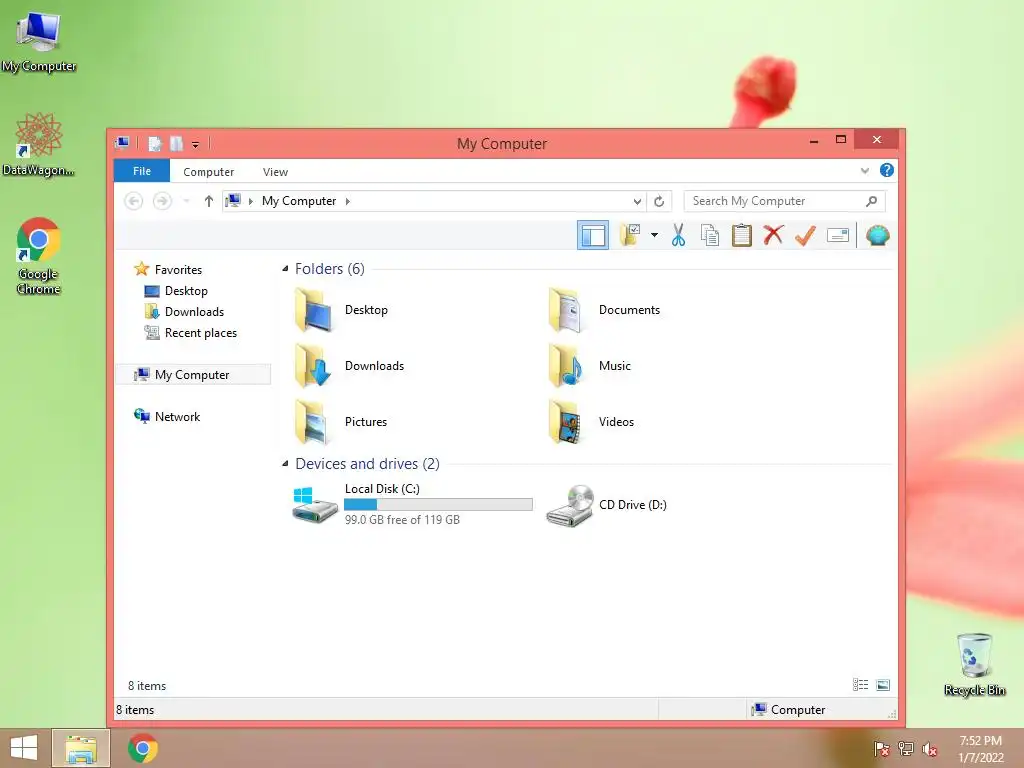Open the Computer ribbon tab
The height and width of the screenshot is (768, 1024).
(208, 172)
